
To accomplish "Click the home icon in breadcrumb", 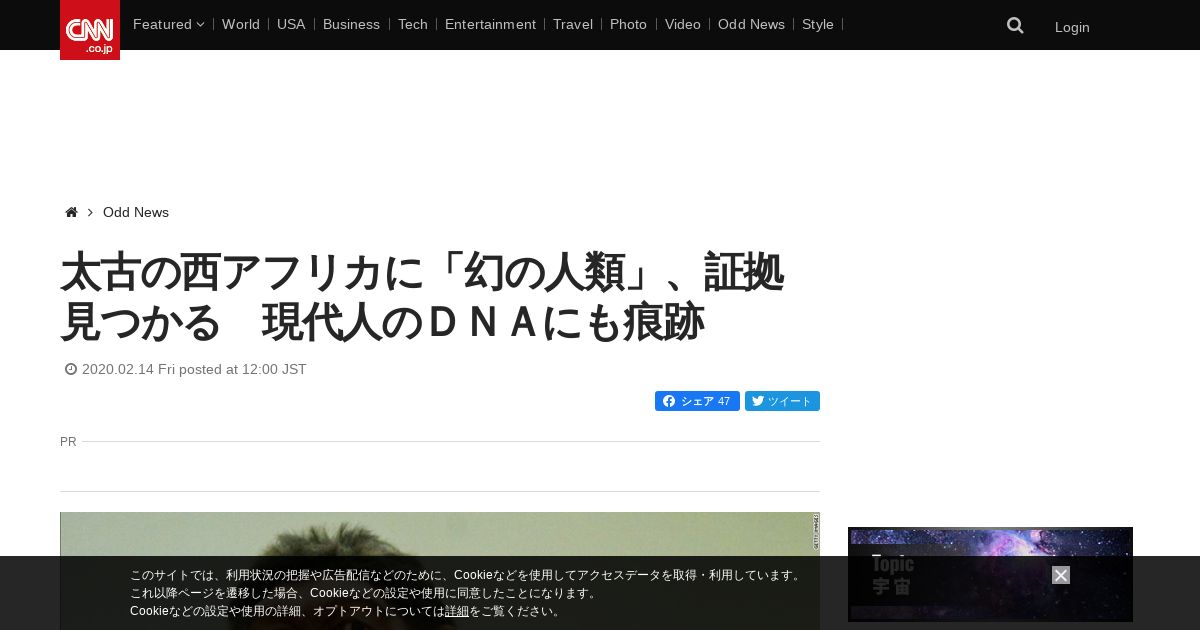I will 71,212.
